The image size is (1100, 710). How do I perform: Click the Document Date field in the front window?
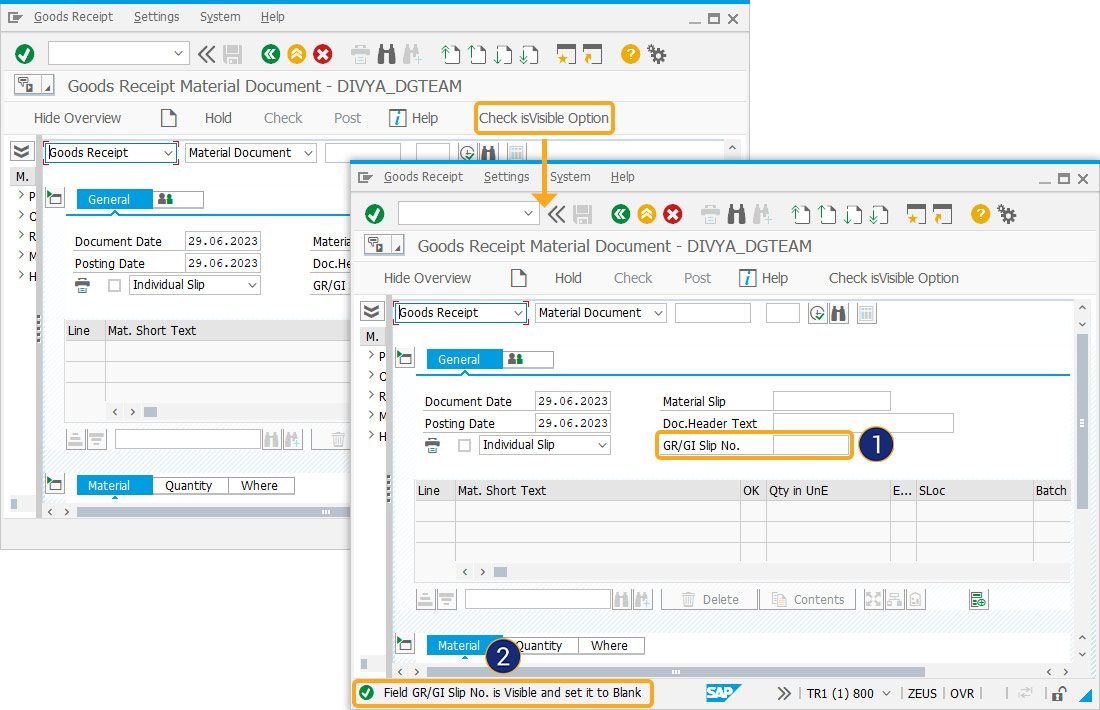pos(572,401)
